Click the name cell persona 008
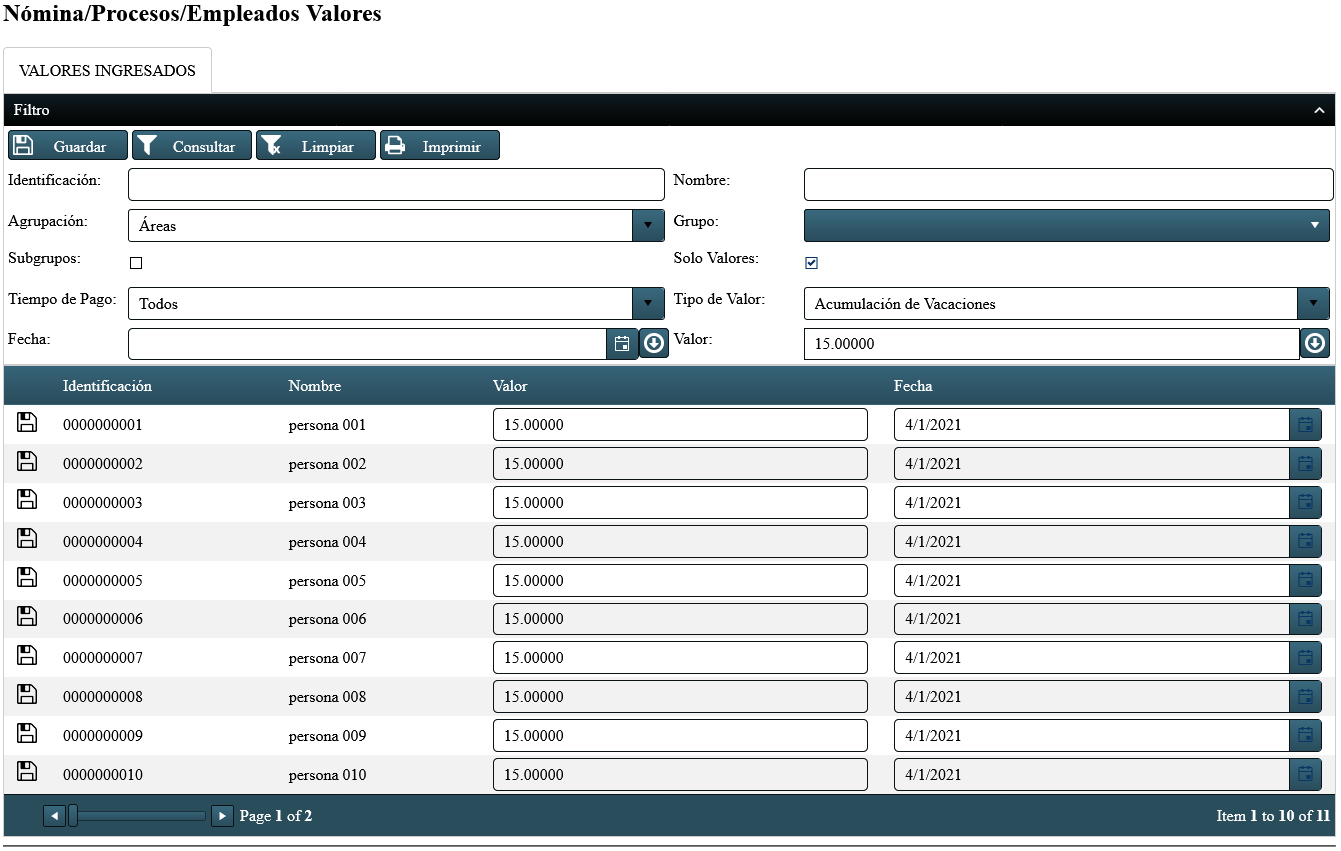 point(328,697)
